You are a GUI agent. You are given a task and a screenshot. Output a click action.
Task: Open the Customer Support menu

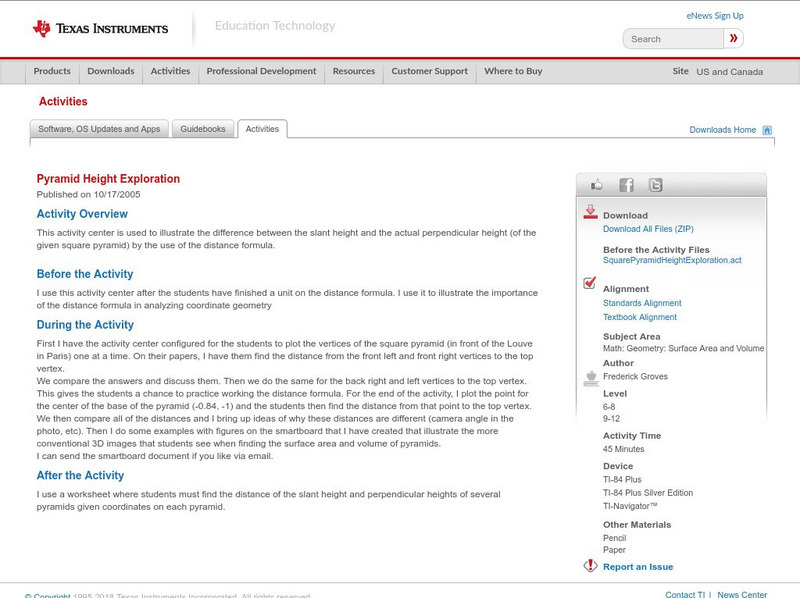click(430, 71)
